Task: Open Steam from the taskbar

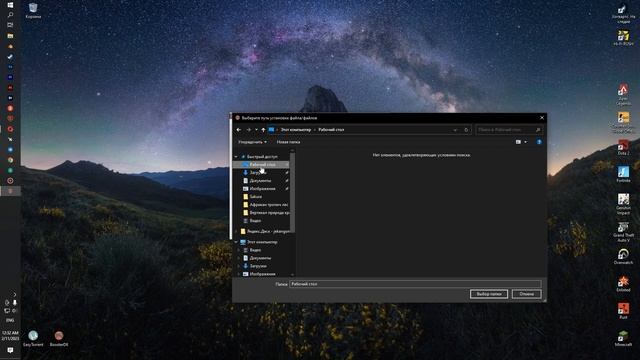Action: pos(10,57)
